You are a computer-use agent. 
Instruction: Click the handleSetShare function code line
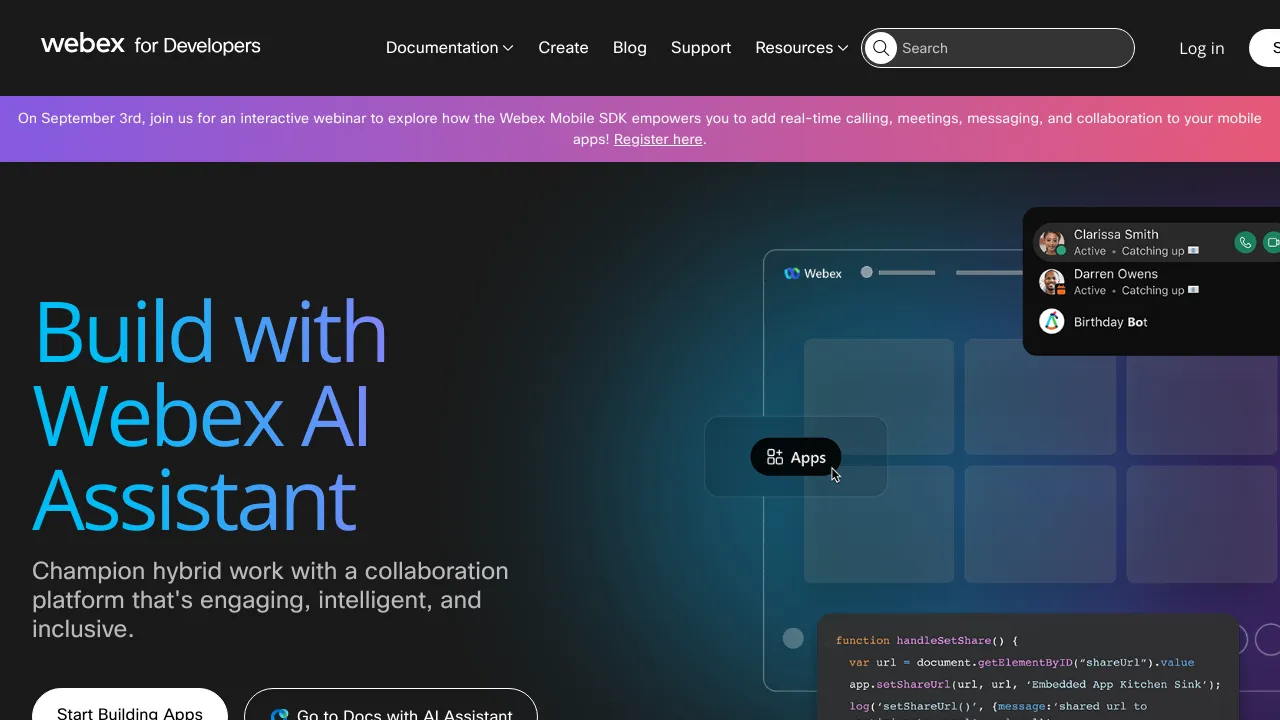pyautogui.click(x=926, y=640)
